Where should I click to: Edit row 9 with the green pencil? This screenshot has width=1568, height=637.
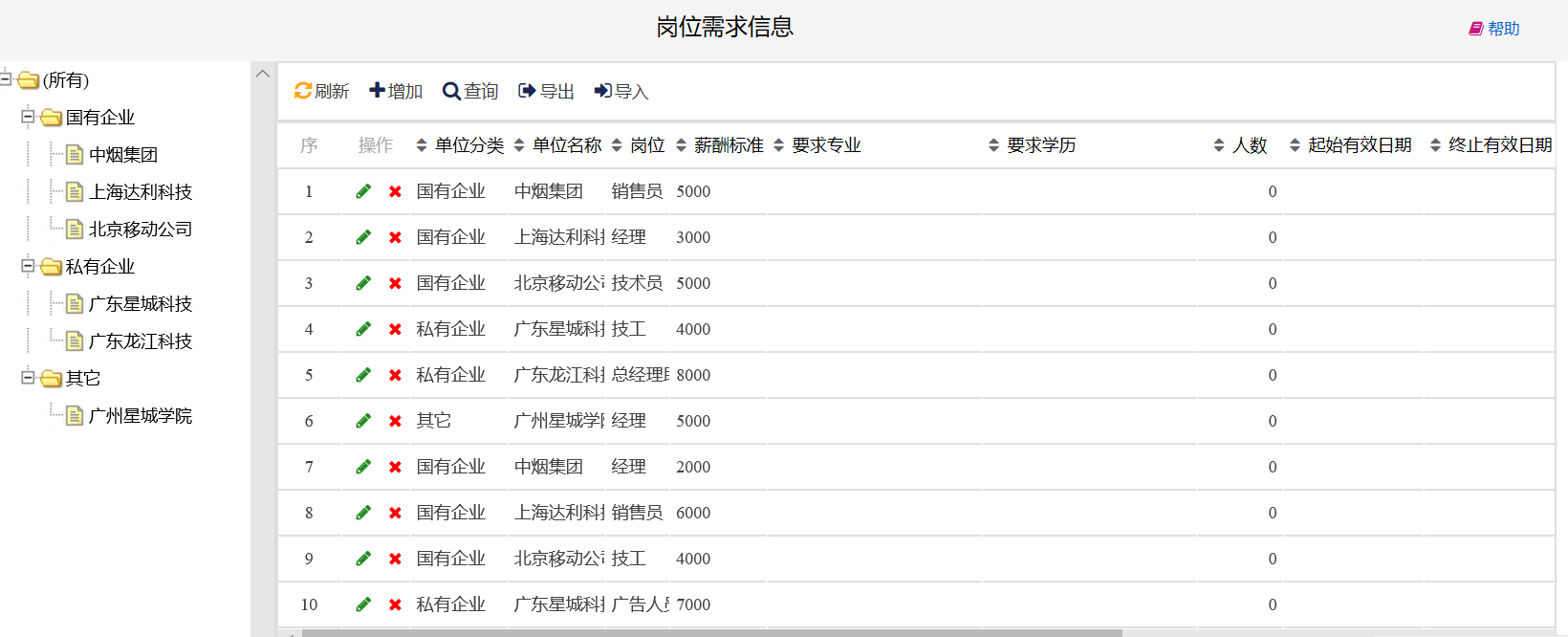(363, 559)
